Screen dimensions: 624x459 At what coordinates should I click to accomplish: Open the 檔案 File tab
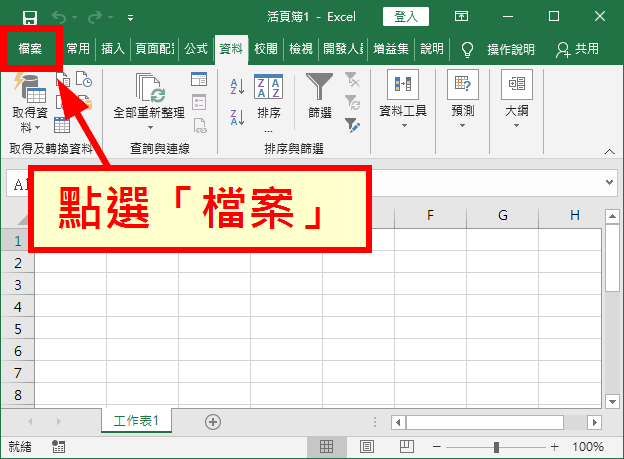(30, 49)
